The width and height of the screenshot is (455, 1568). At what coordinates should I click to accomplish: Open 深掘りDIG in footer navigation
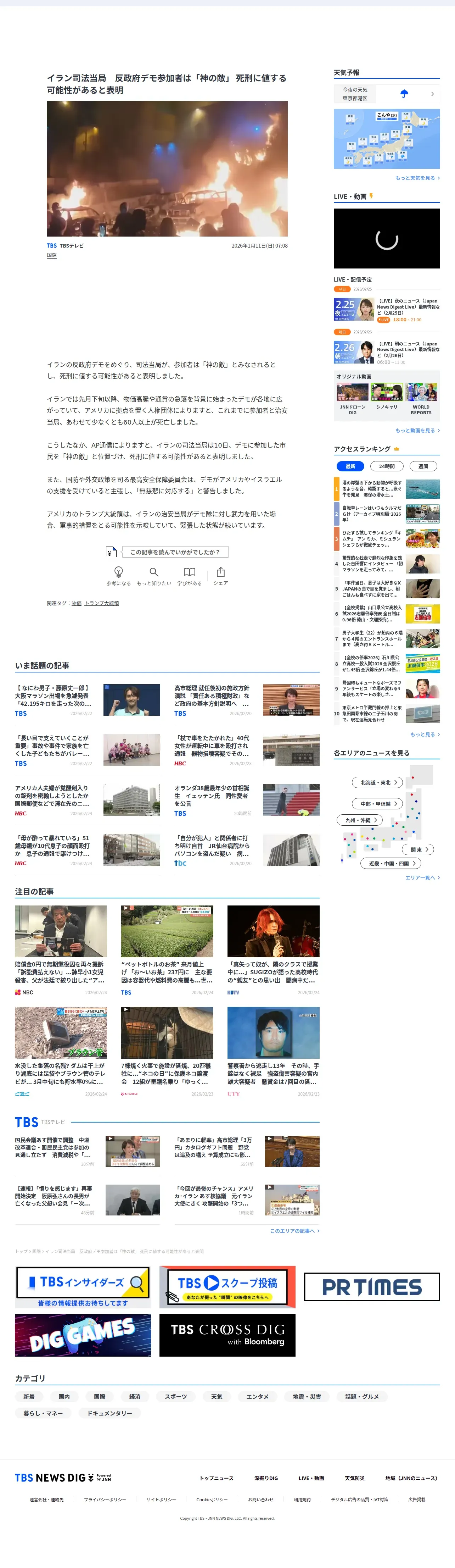[x=266, y=1478]
